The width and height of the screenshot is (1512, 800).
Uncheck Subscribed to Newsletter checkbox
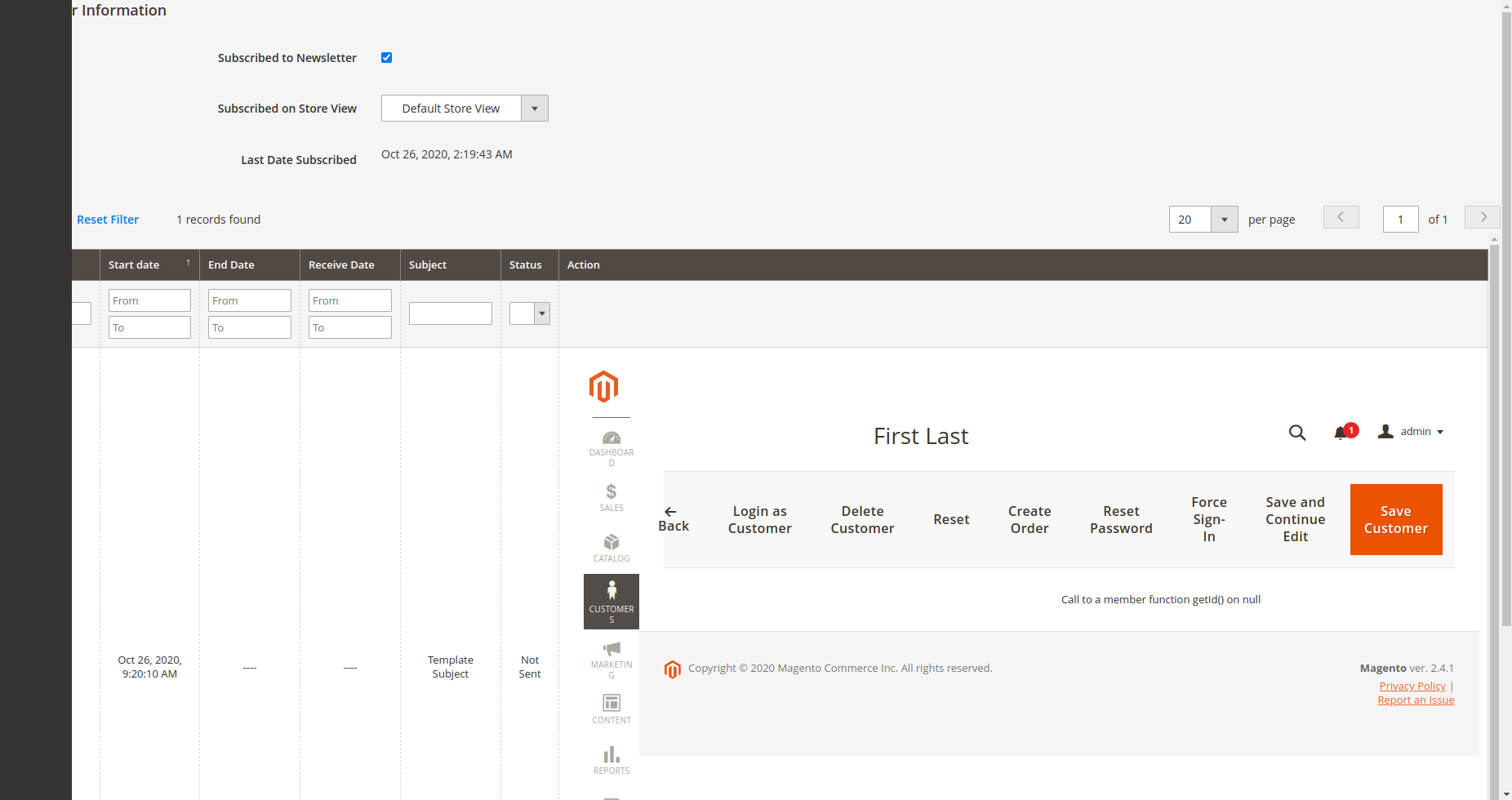click(387, 58)
